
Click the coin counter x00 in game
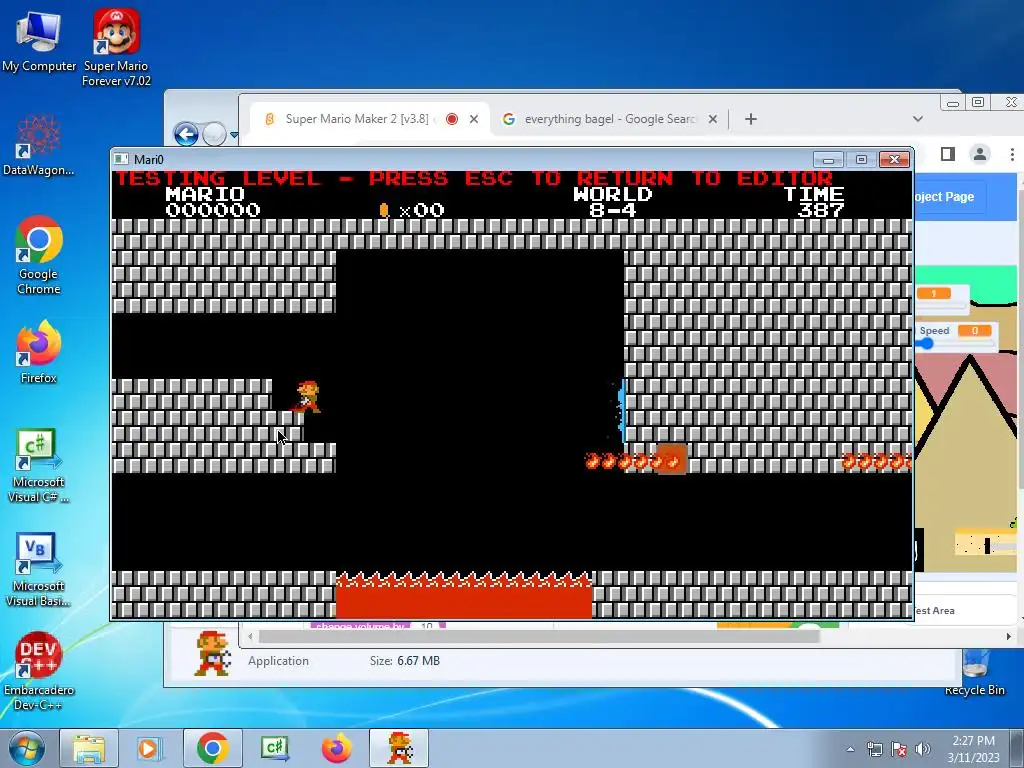coord(412,210)
